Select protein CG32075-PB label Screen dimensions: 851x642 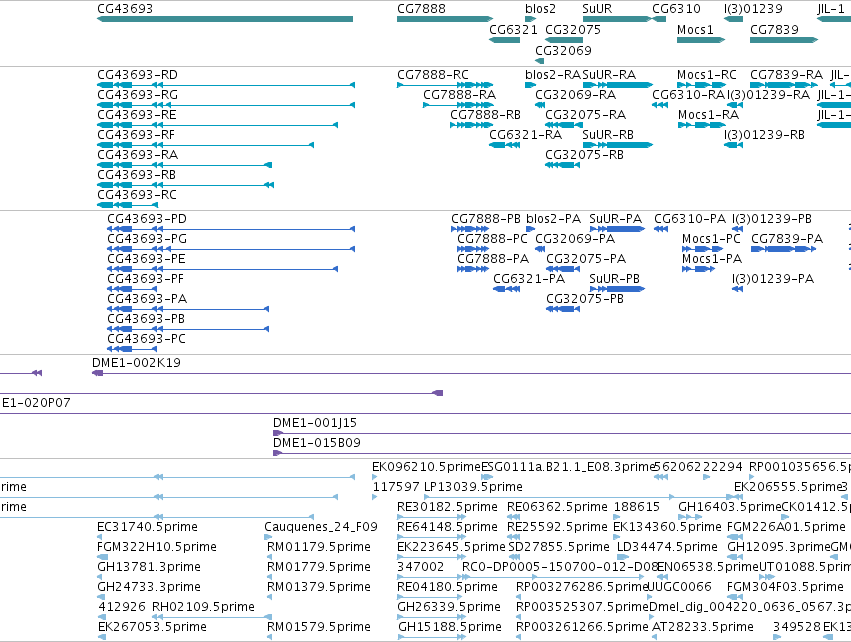pos(585,299)
